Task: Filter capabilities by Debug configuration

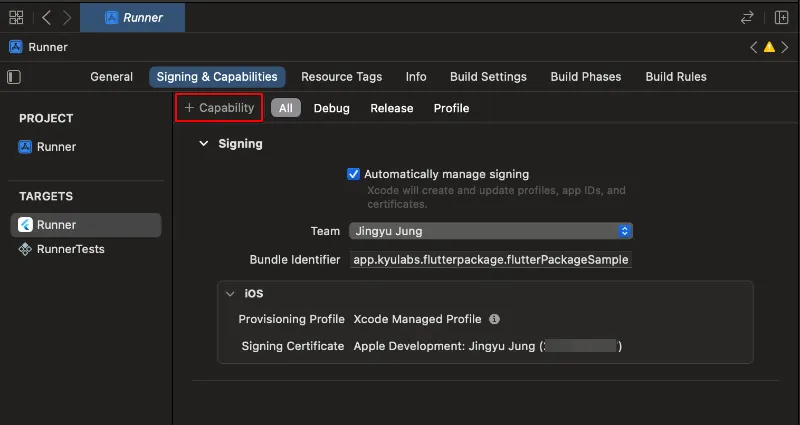Action: point(331,108)
